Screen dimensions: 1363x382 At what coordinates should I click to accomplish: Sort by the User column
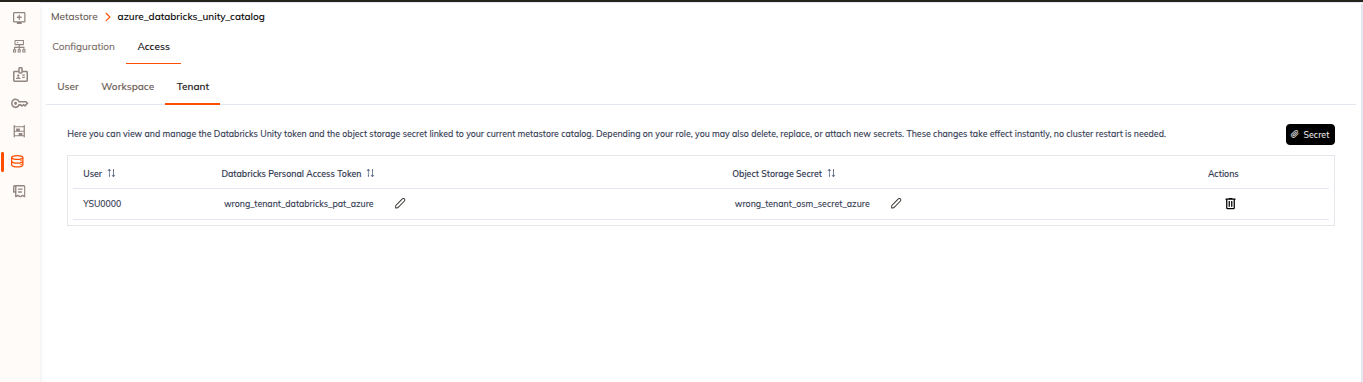click(112, 173)
